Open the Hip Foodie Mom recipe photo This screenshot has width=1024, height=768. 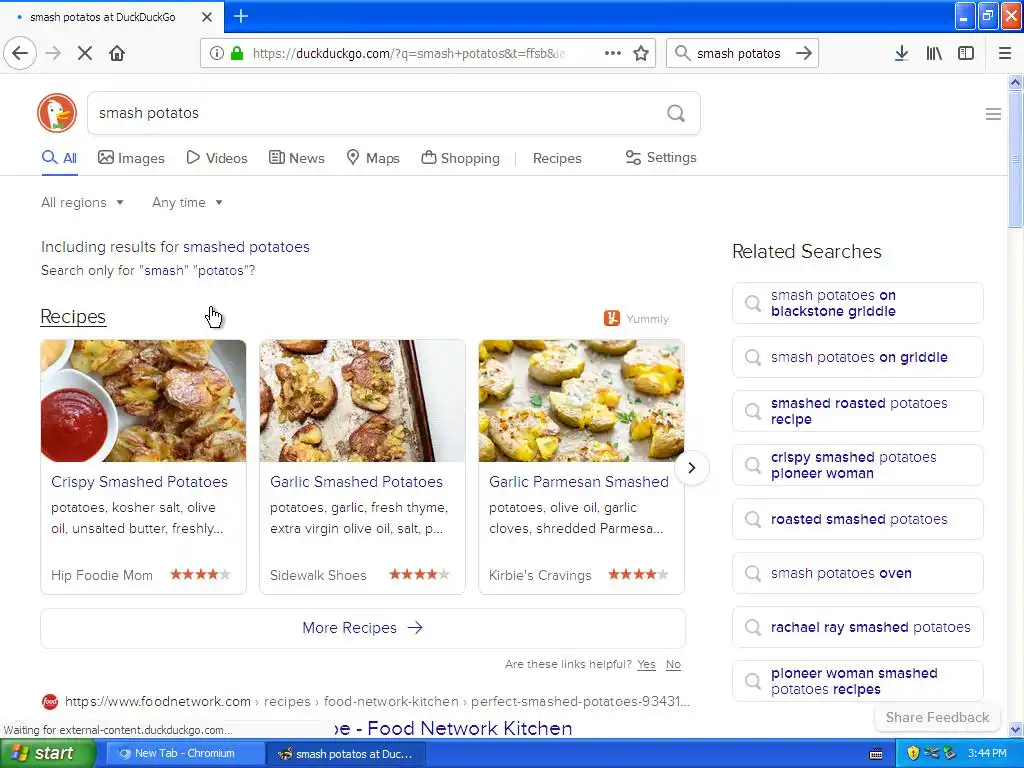click(143, 400)
